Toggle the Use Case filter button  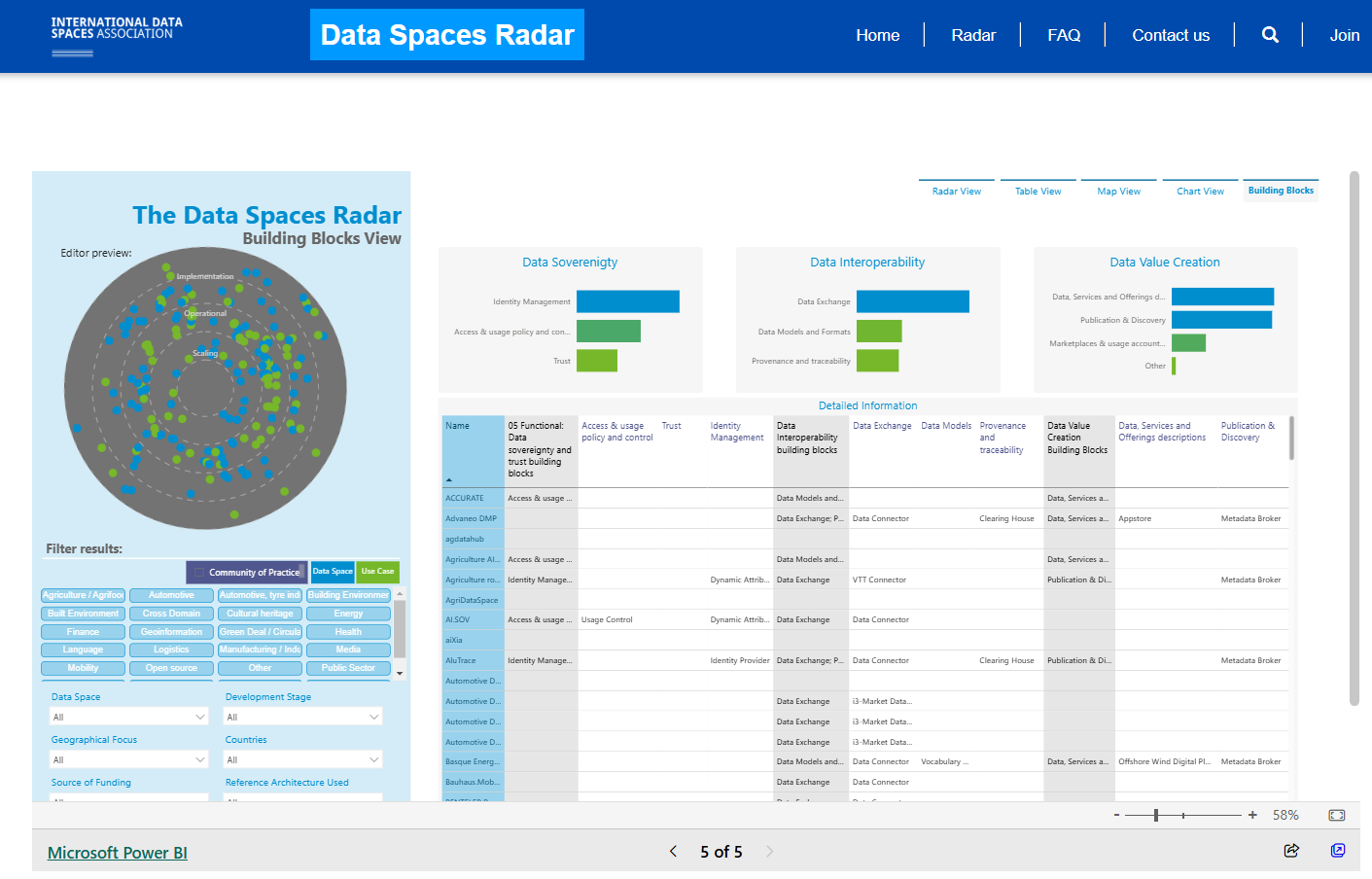pos(377,572)
